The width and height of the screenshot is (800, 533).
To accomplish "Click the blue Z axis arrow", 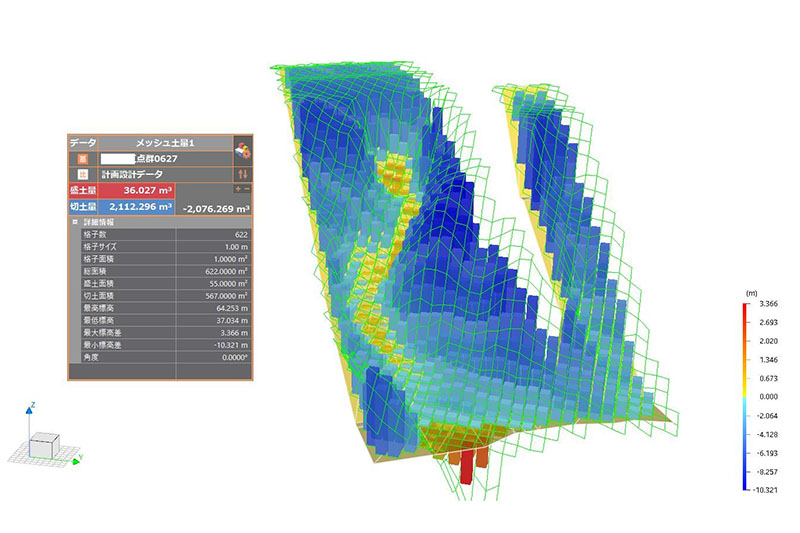I will tap(33, 408).
